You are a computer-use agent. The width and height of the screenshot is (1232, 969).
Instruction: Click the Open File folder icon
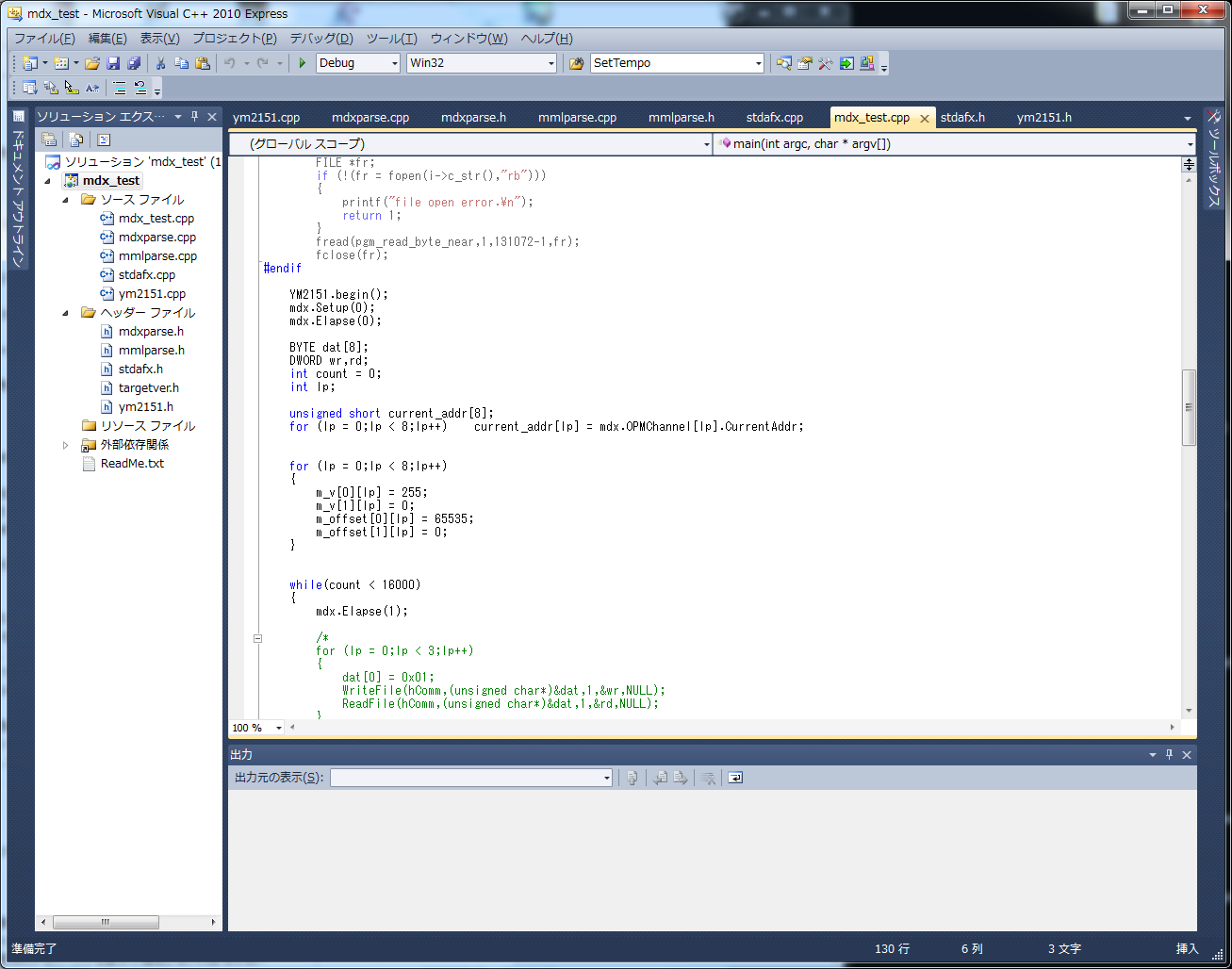92,63
